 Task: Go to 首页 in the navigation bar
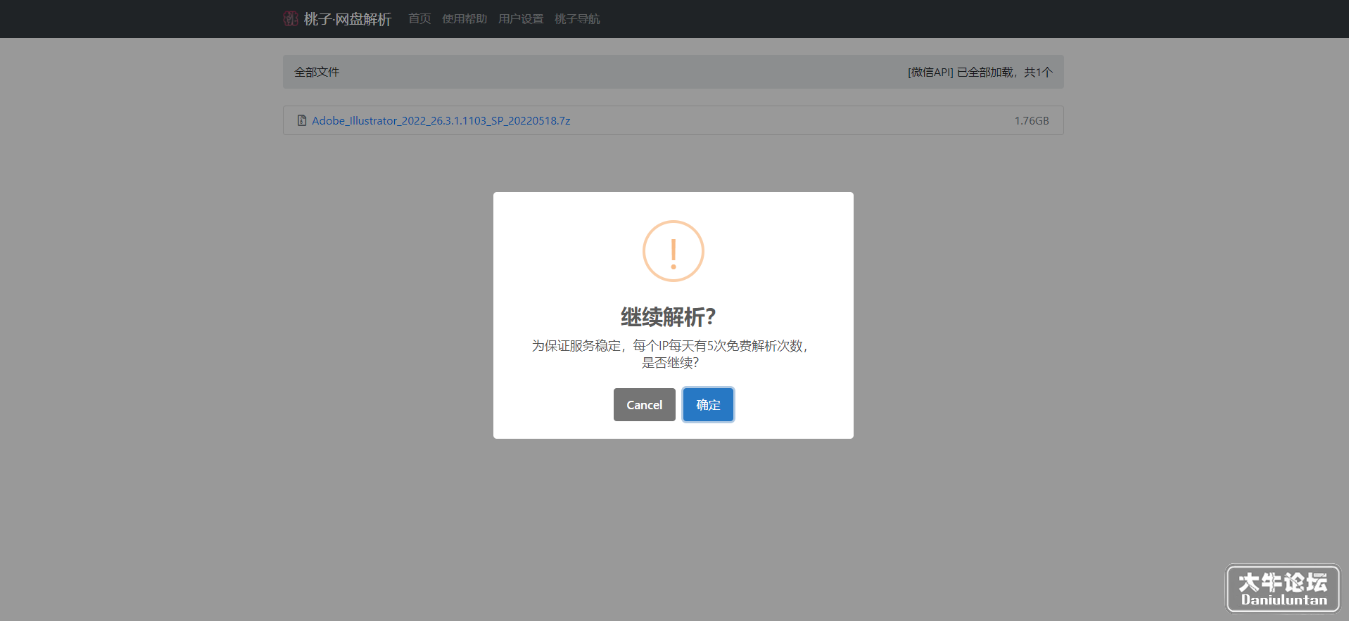420,19
